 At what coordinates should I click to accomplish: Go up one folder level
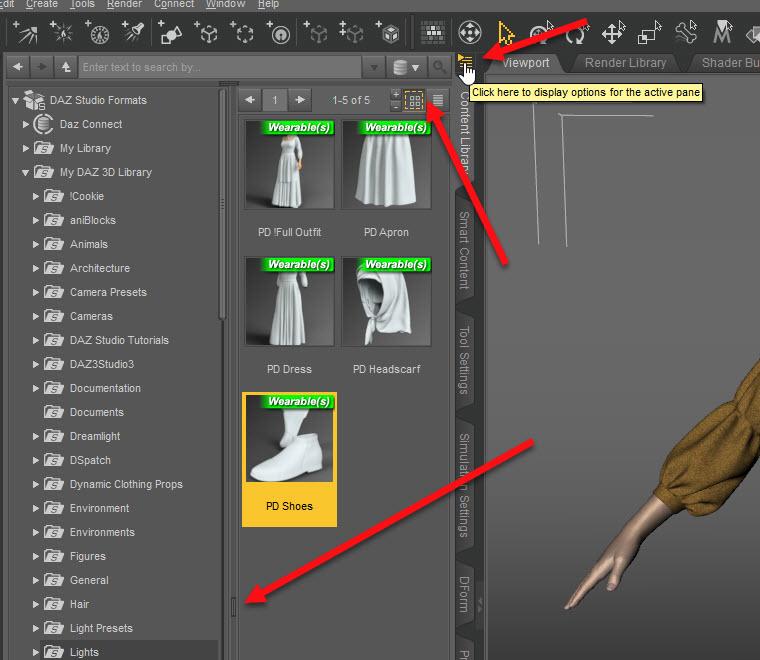[65, 66]
